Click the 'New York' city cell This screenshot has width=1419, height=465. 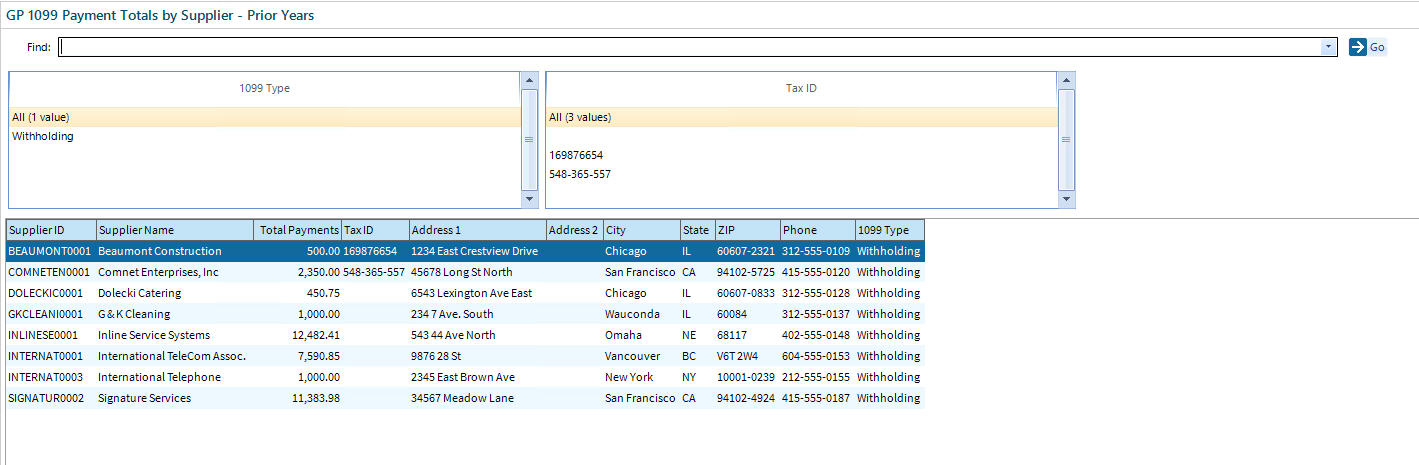[x=642, y=377]
